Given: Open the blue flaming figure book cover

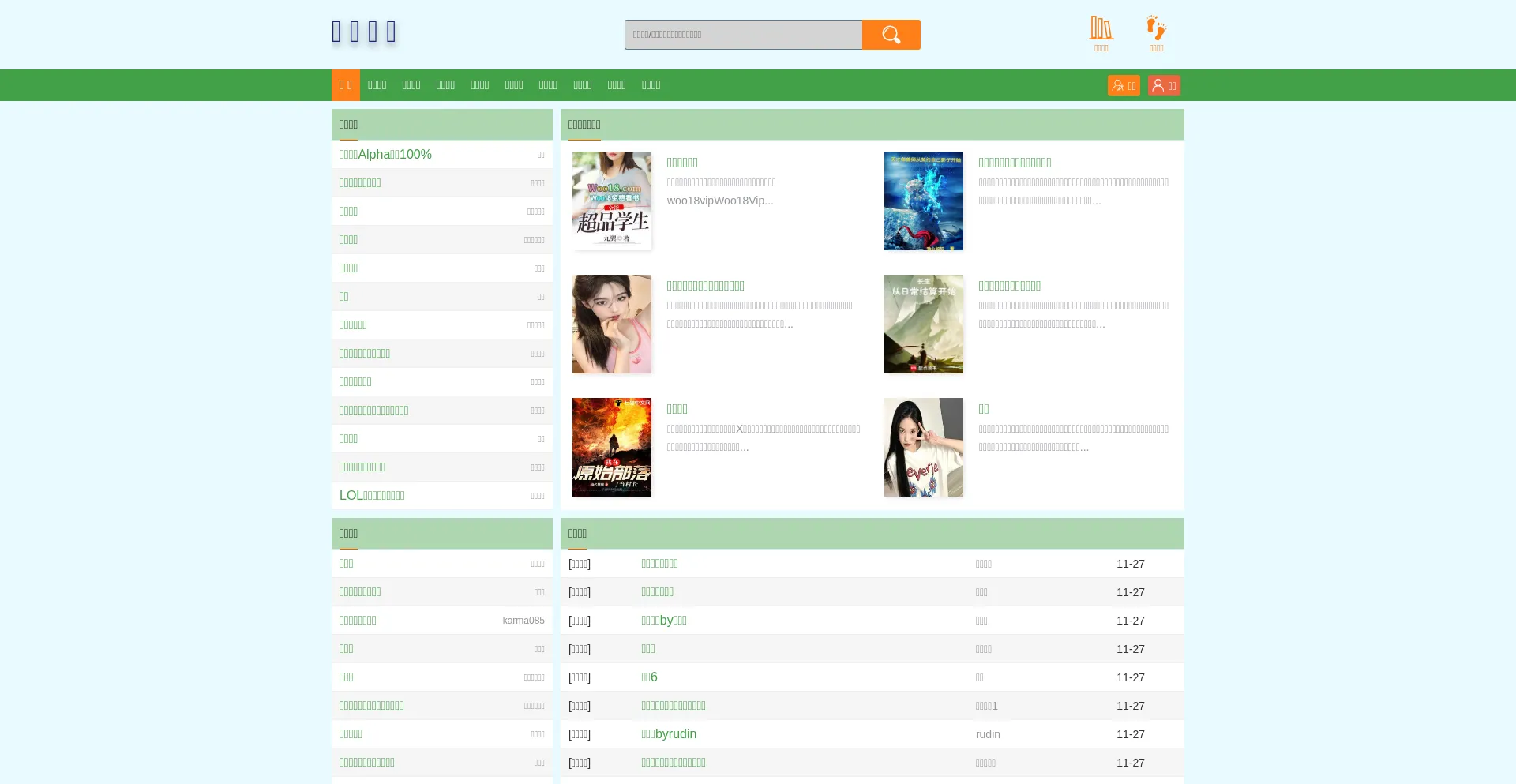Looking at the screenshot, I should click(x=923, y=201).
